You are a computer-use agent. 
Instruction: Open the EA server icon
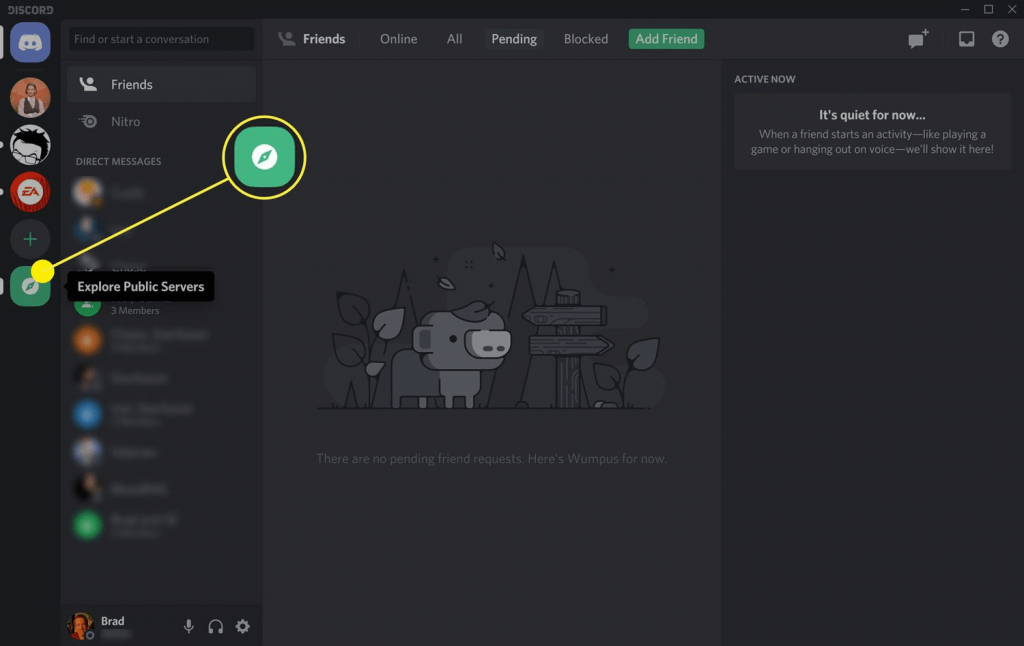click(x=30, y=191)
